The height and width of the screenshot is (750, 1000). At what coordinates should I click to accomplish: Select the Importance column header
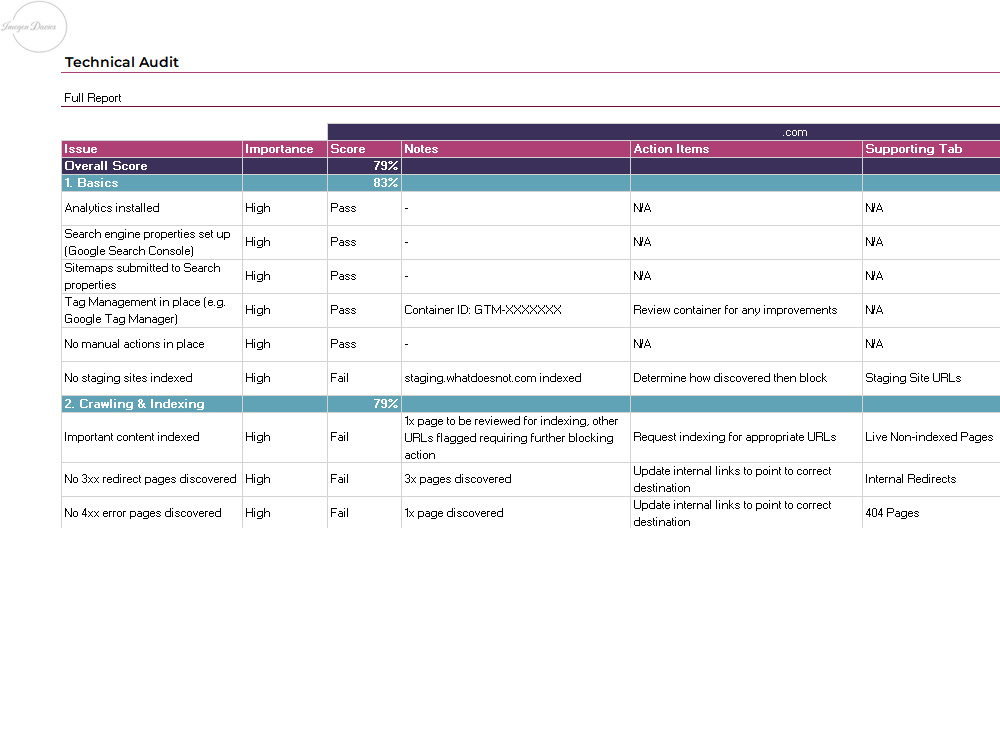[284, 149]
